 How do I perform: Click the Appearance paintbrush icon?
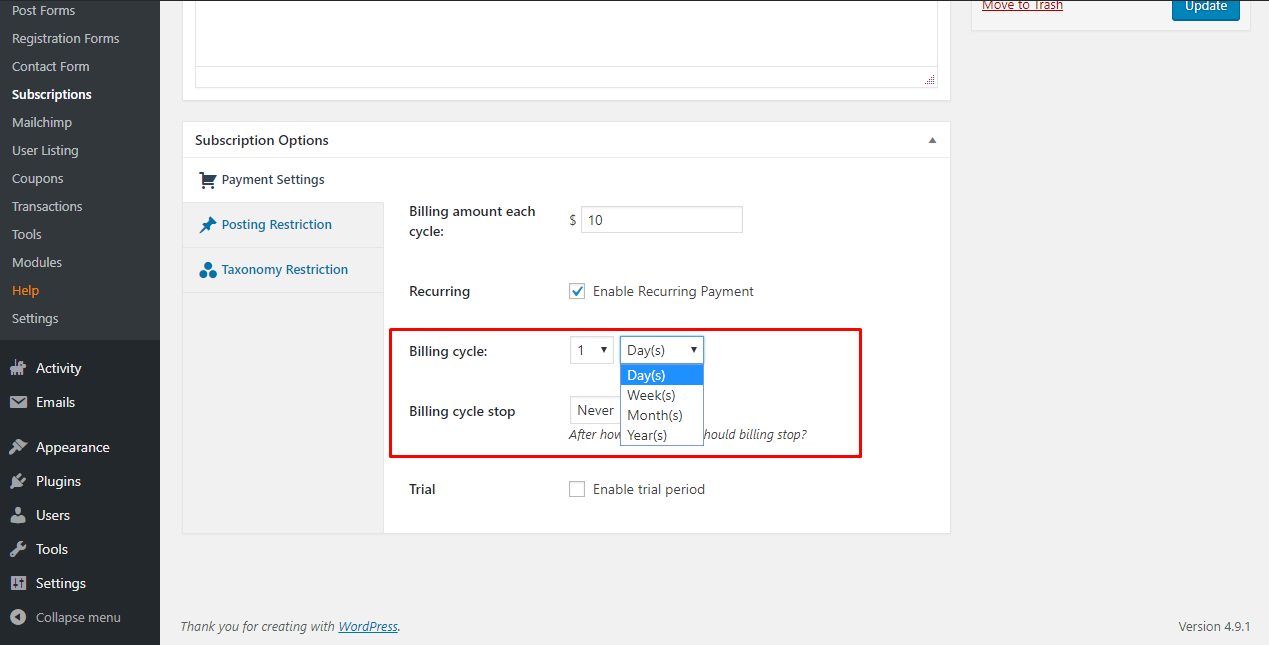(x=18, y=447)
